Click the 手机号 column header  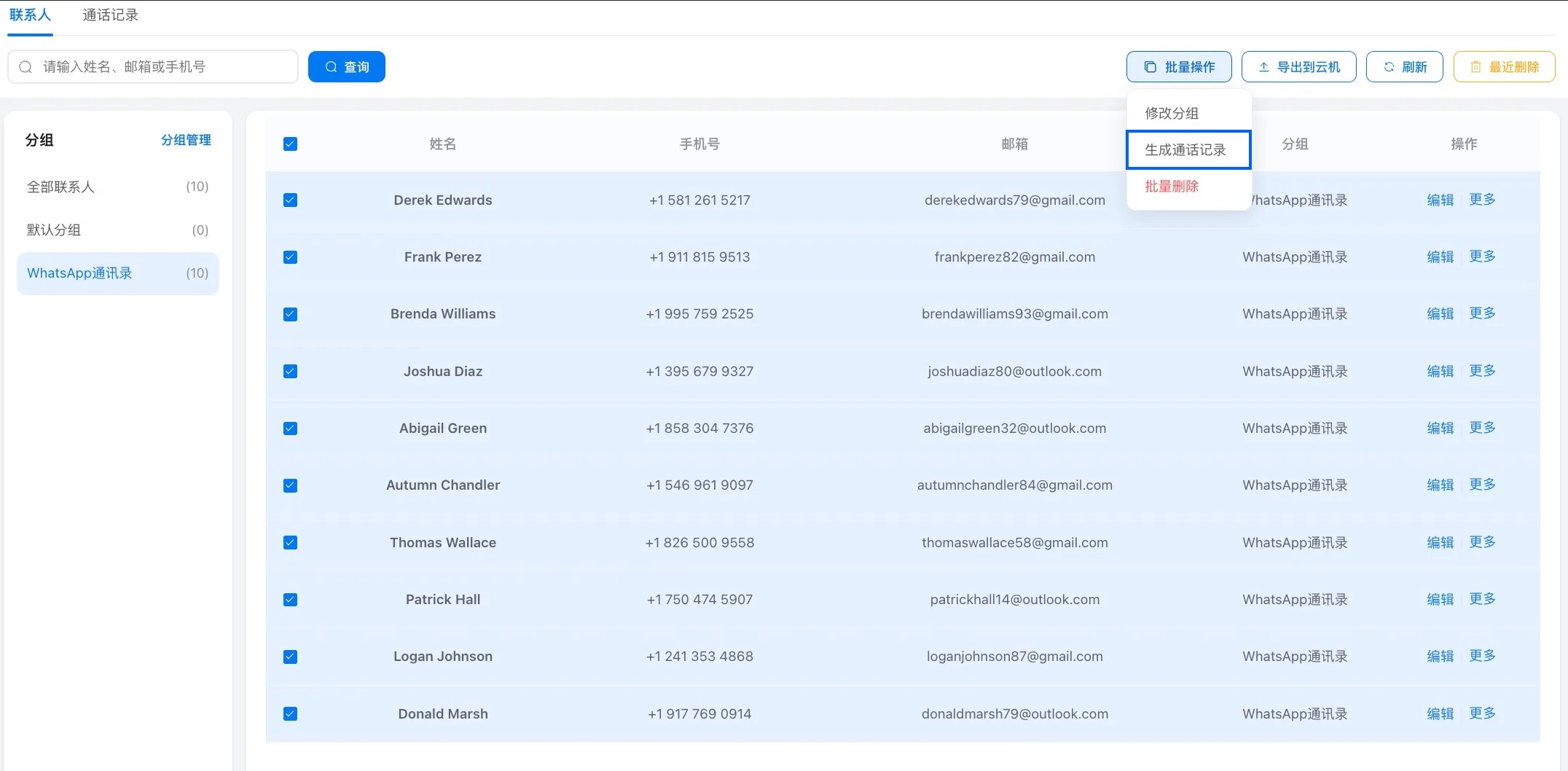pos(699,144)
